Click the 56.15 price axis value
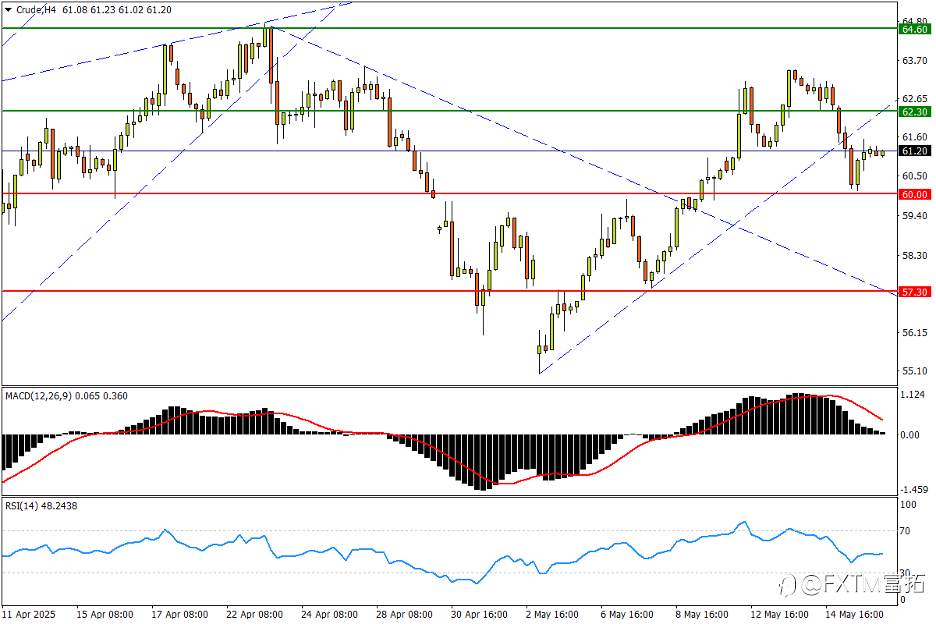The width and height of the screenshot is (936, 624). pos(915,333)
